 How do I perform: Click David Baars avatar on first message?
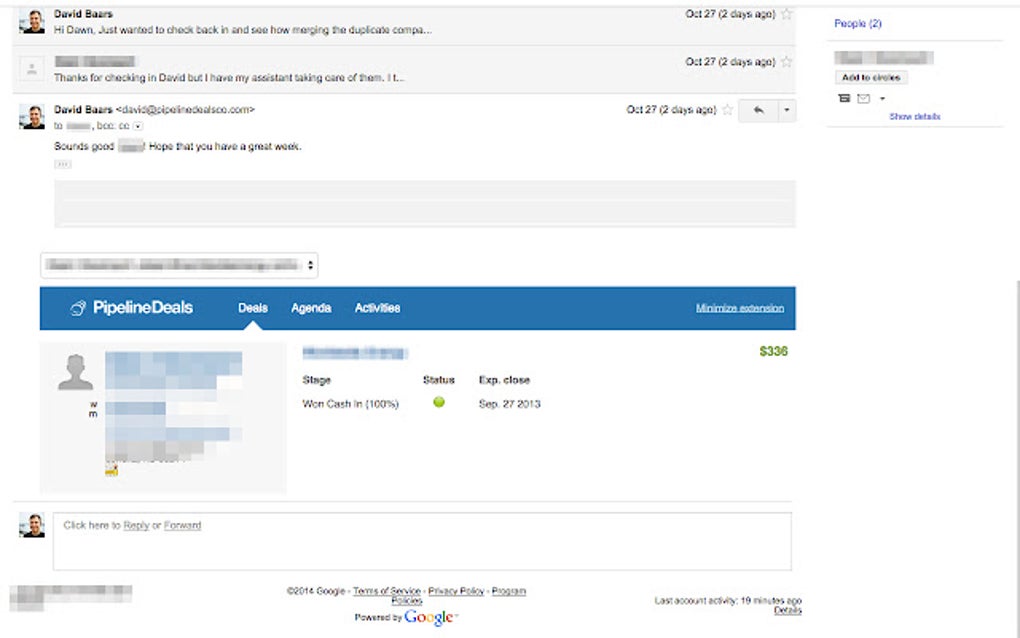coord(32,21)
